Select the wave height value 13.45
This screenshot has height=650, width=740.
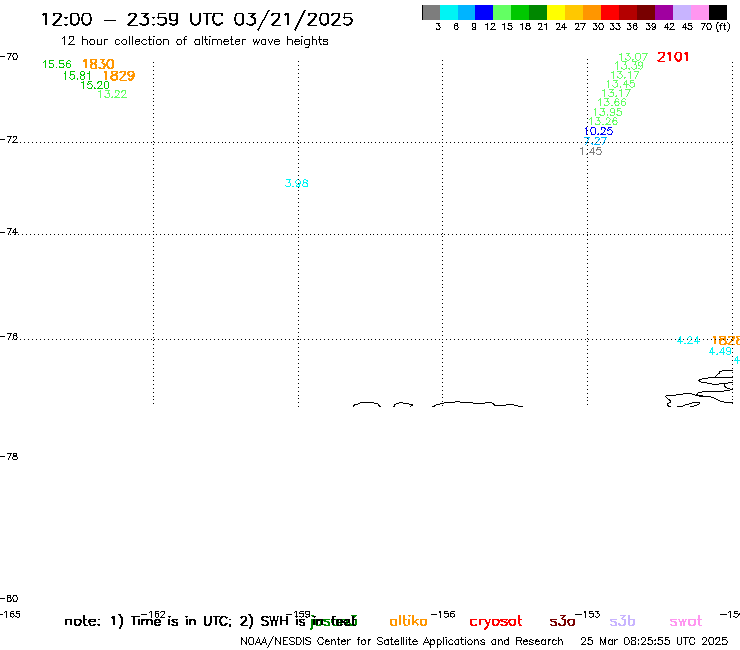point(621,84)
